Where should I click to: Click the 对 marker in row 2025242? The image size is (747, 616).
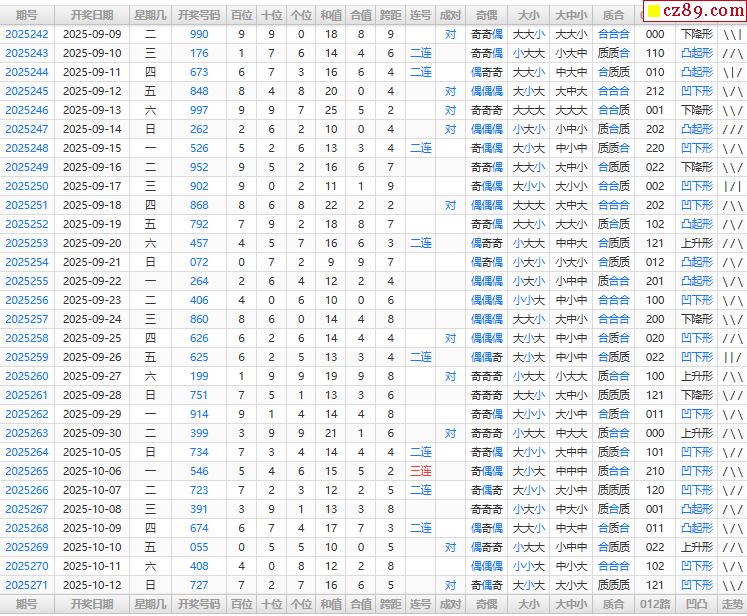coord(451,34)
